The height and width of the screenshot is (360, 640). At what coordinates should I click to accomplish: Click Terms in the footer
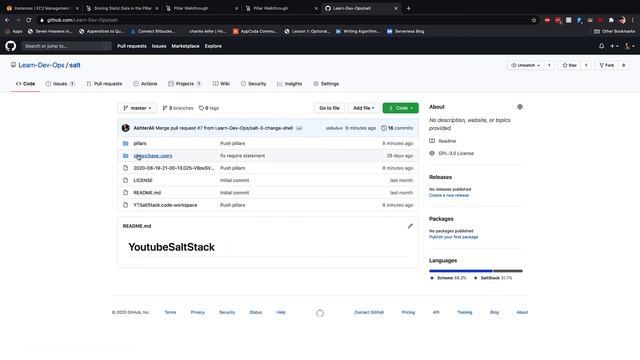pyautogui.click(x=170, y=312)
